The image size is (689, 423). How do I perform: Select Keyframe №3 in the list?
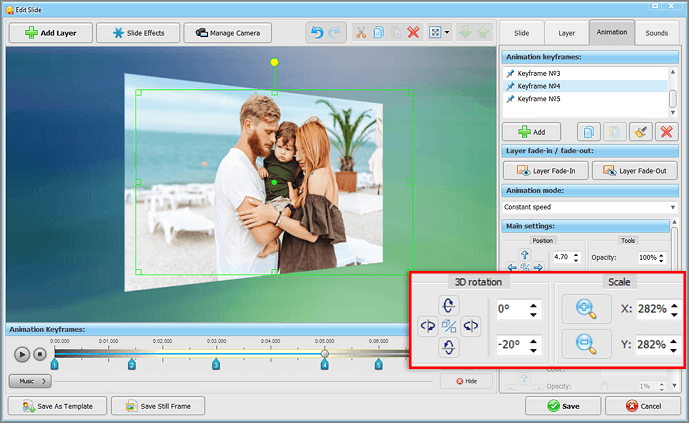click(585, 73)
